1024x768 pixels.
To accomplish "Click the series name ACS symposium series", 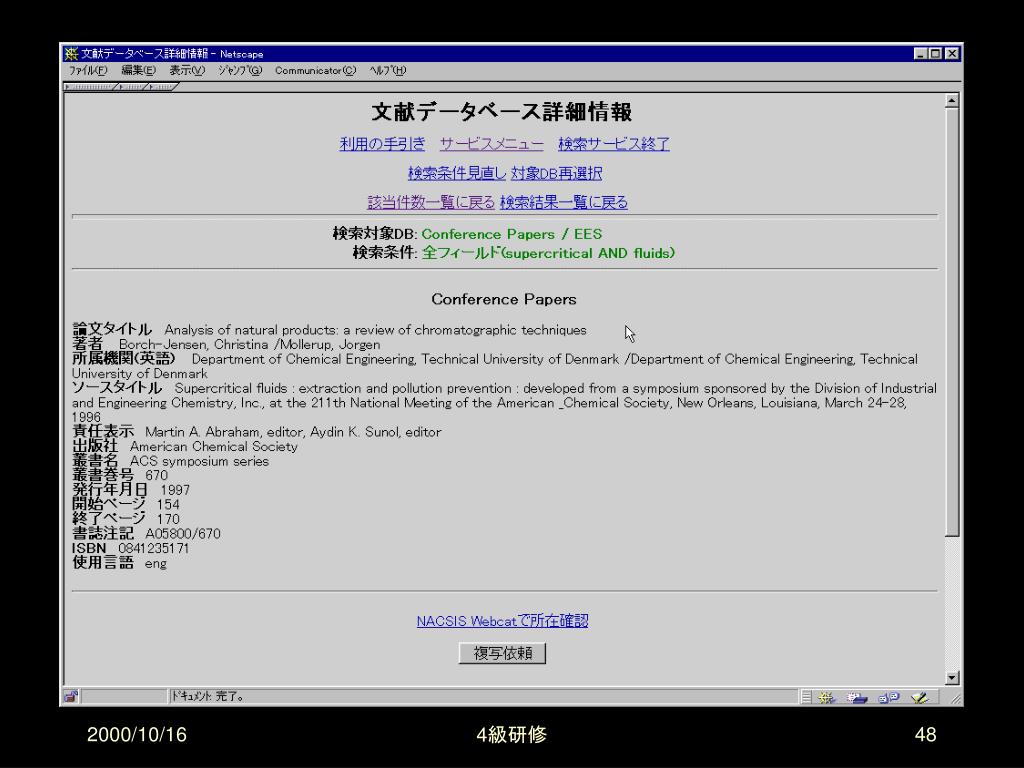I will (x=199, y=461).
